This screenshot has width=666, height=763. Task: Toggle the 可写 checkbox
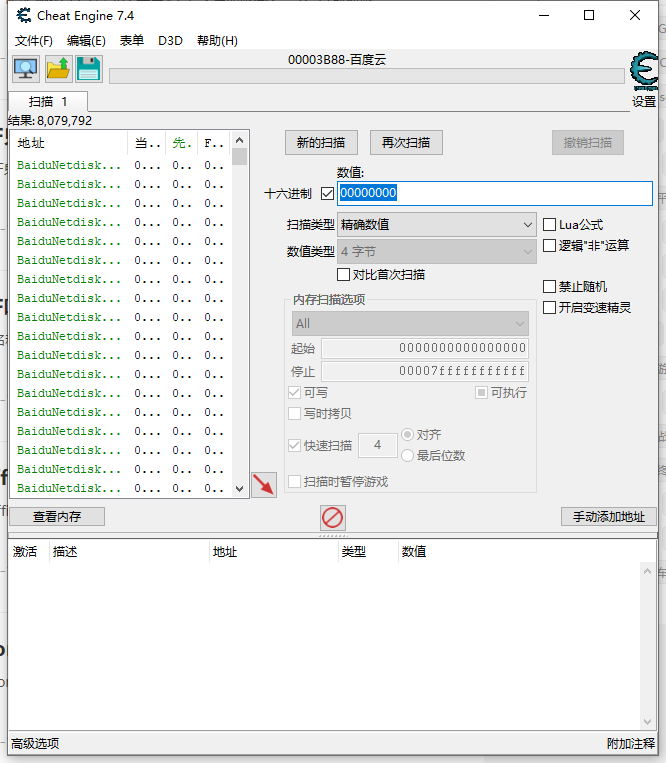(294, 392)
